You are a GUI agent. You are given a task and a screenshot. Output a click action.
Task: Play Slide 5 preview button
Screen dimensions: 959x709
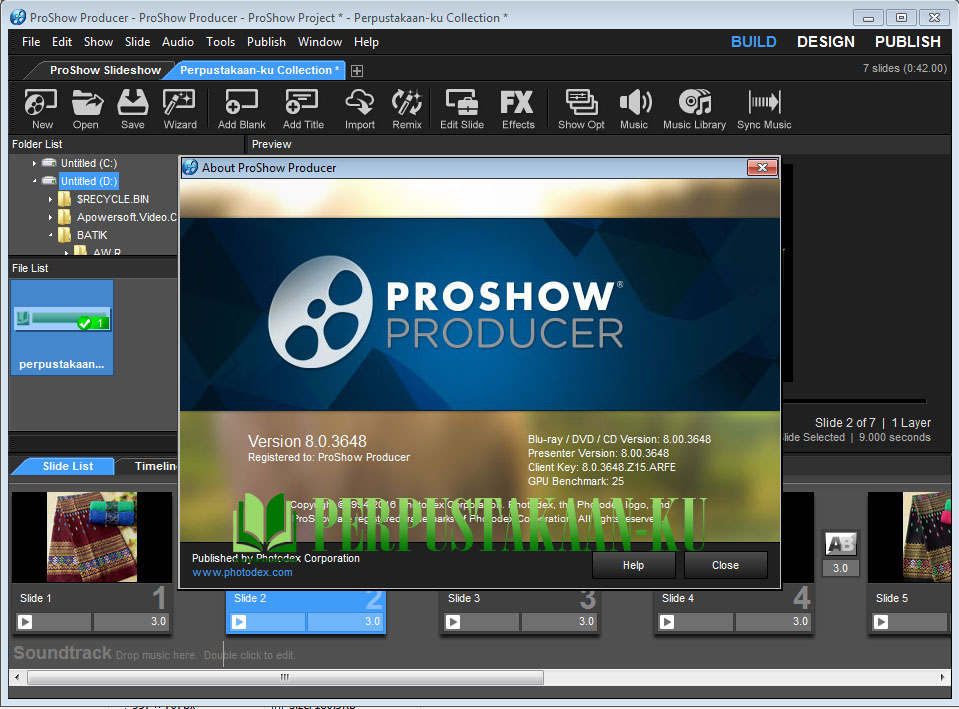click(x=881, y=622)
